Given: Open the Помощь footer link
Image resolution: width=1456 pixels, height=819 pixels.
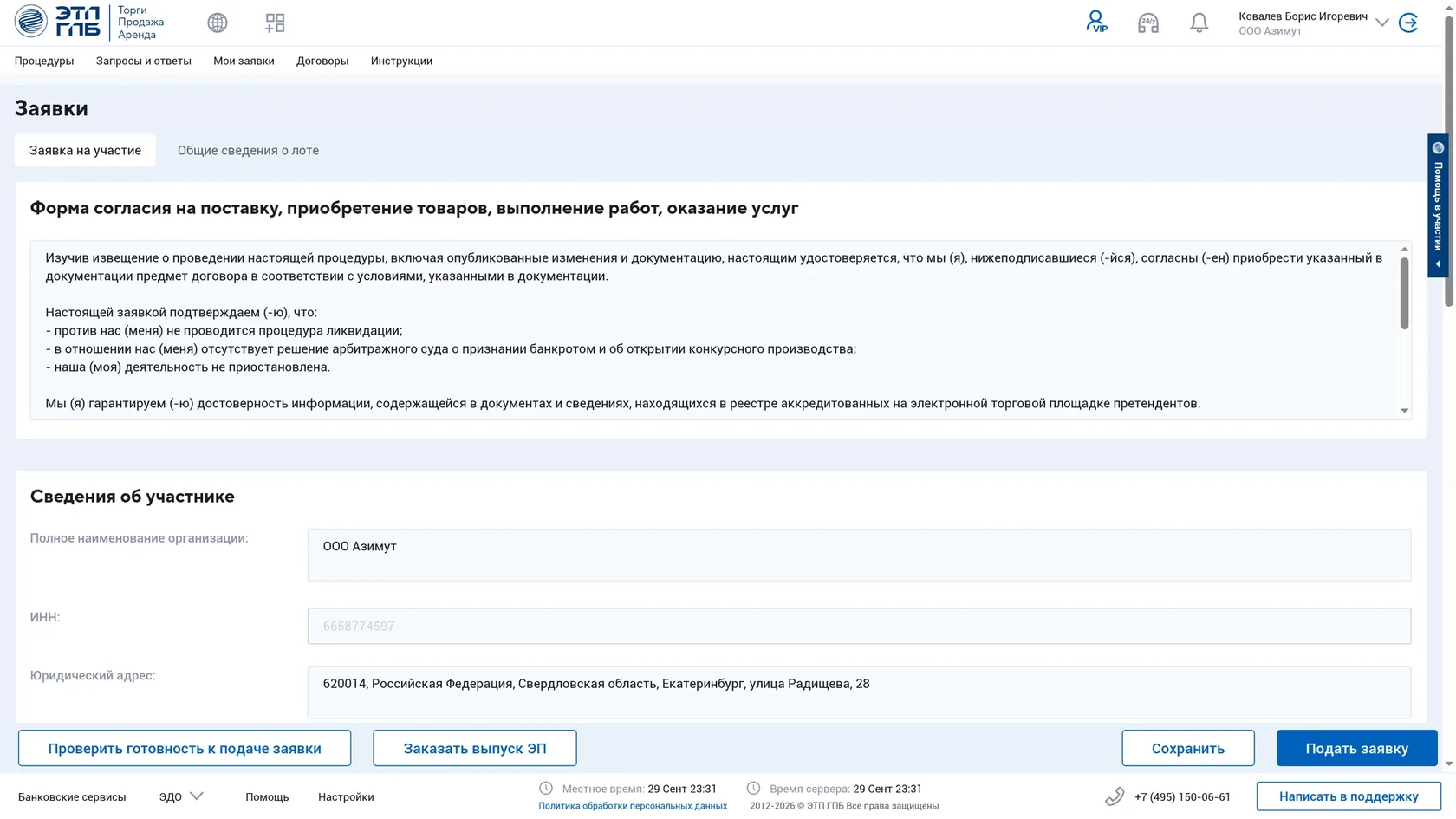Looking at the screenshot, I should point(267,796).
